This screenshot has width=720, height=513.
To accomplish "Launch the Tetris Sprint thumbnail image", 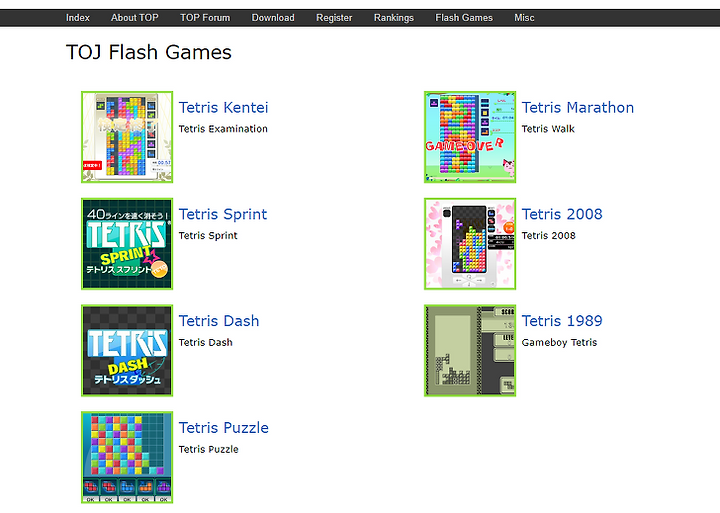I will 127,244.
